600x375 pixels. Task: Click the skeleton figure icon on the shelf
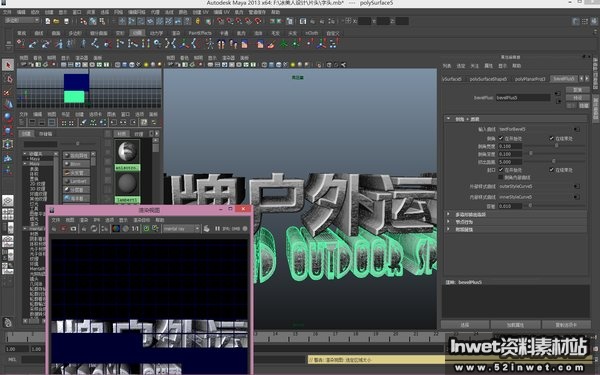click(209, 44)
